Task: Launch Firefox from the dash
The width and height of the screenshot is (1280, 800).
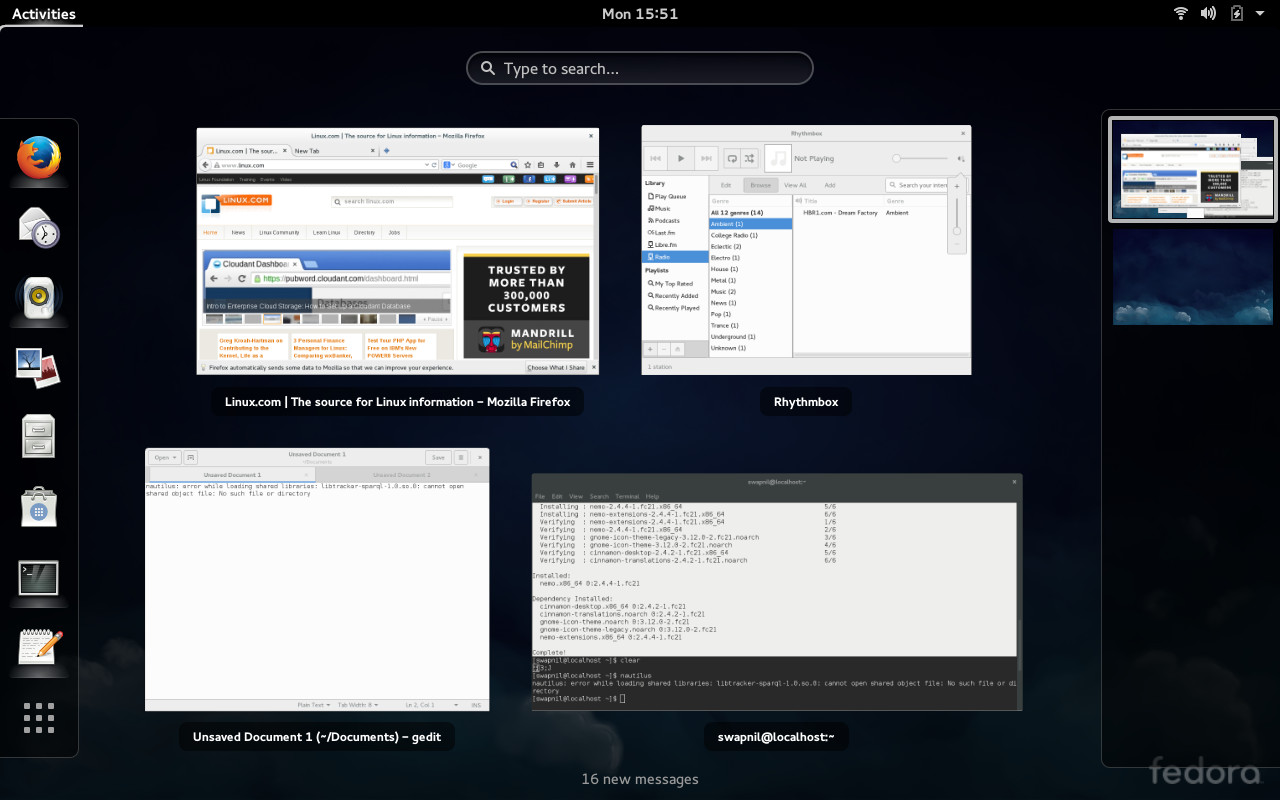Action: pos(39,158)
